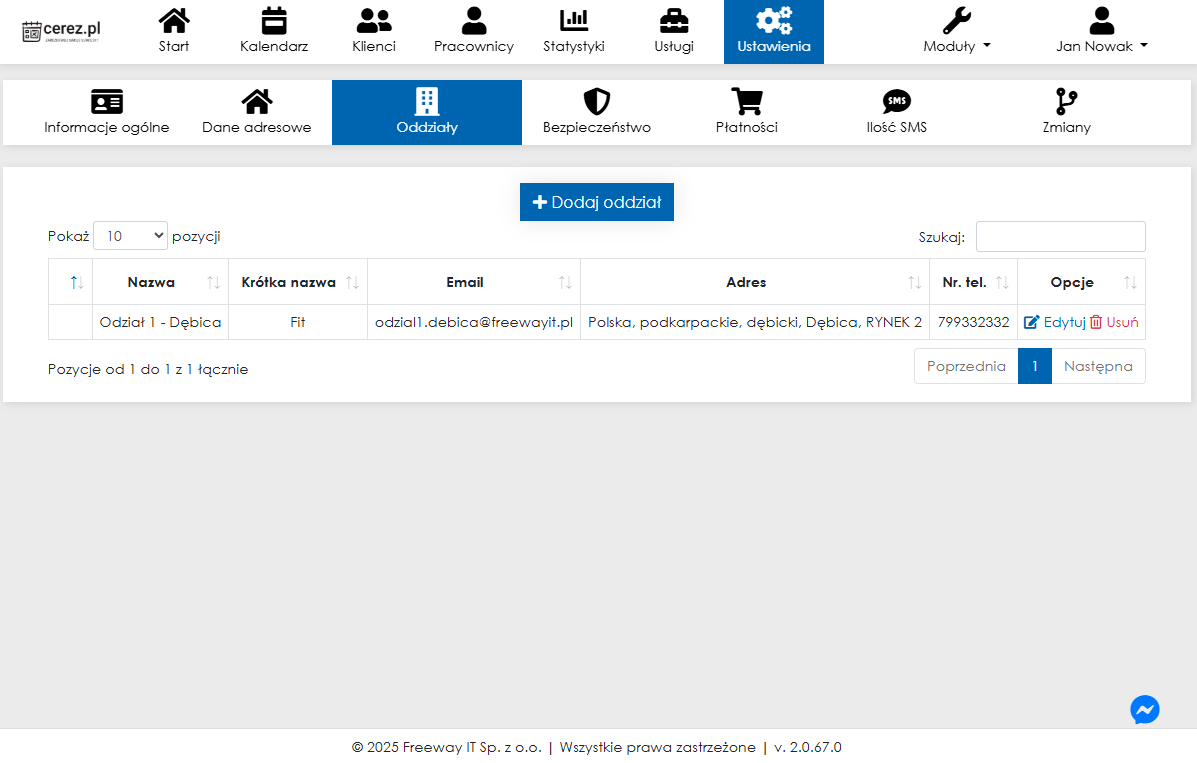The image size is (1197, 763).
Task: Open the Kalendarz calendar icon
Action: coord(273,20)
